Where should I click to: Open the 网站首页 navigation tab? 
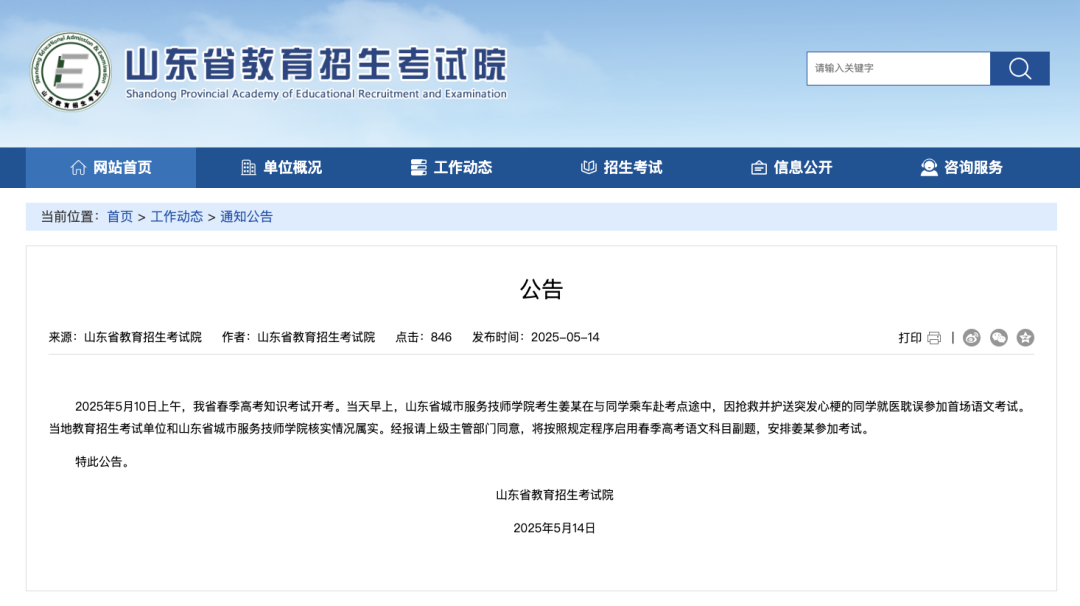click(x=111, y=167)
